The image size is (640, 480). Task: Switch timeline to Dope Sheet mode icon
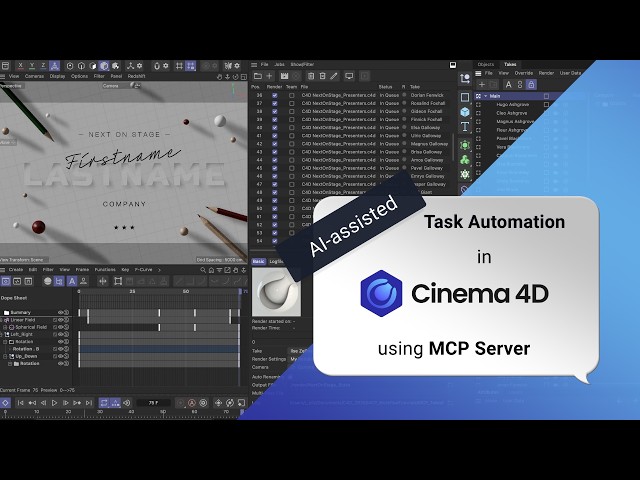pos(6,281)
